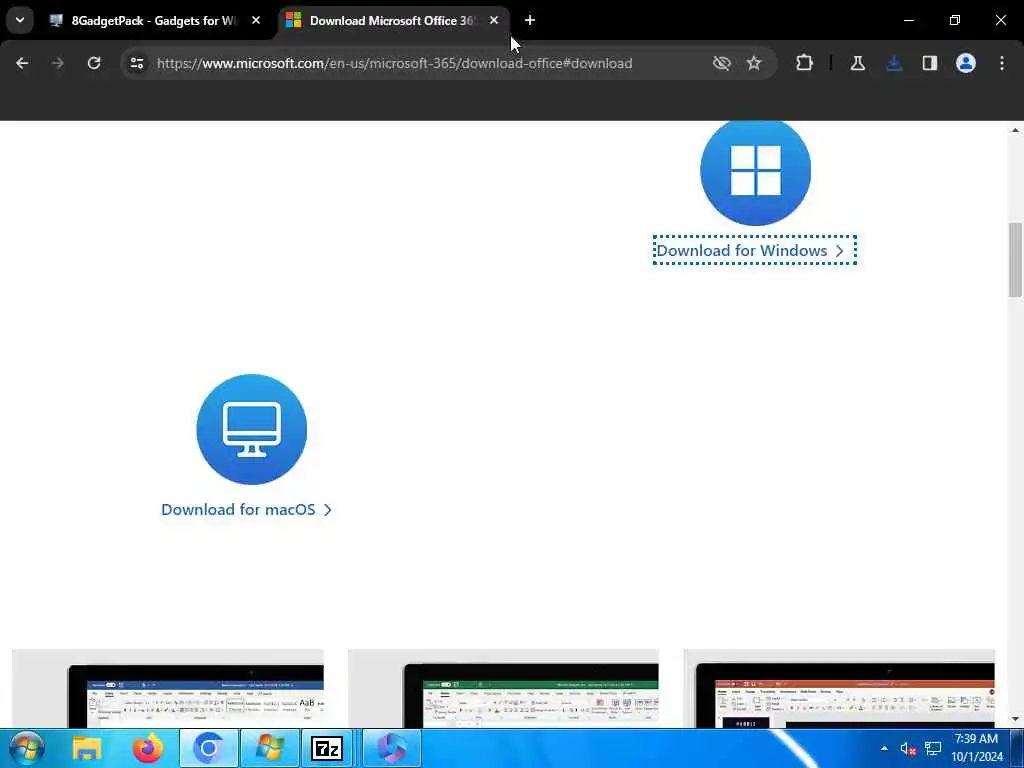This screenshot has height=768, width=1024.
Task: Open the site information icon in address bar
Action: (136, 63)
